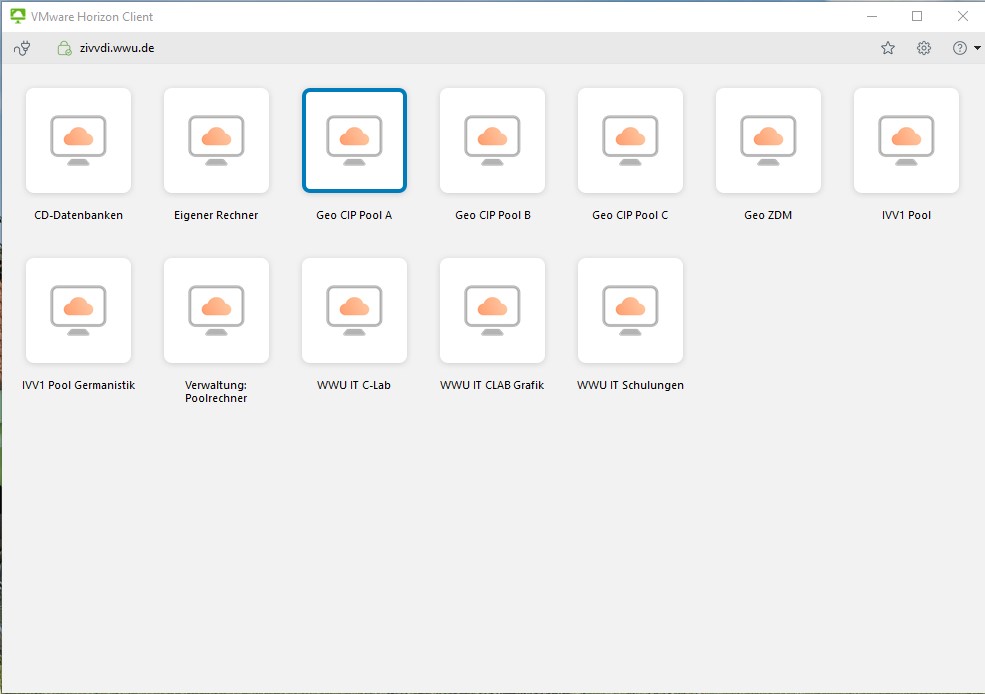The width and height of the screenshot is (985, 694).
Task: Expand the help question mark dropdown
Action: point(965,48)
